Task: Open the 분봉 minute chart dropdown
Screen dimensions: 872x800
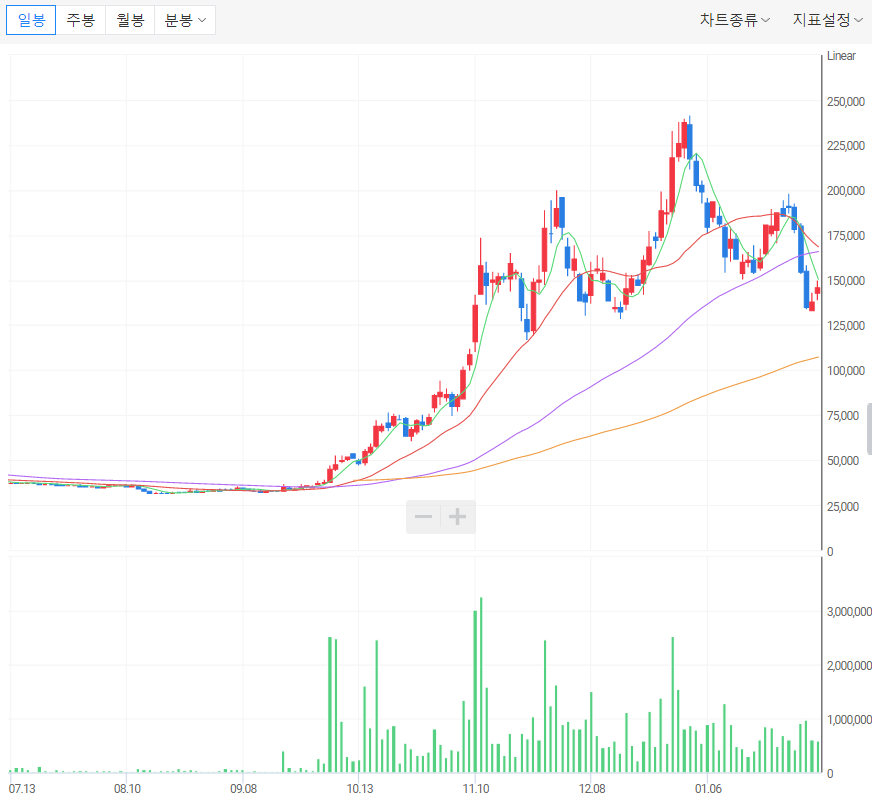Action: [185, 21]
